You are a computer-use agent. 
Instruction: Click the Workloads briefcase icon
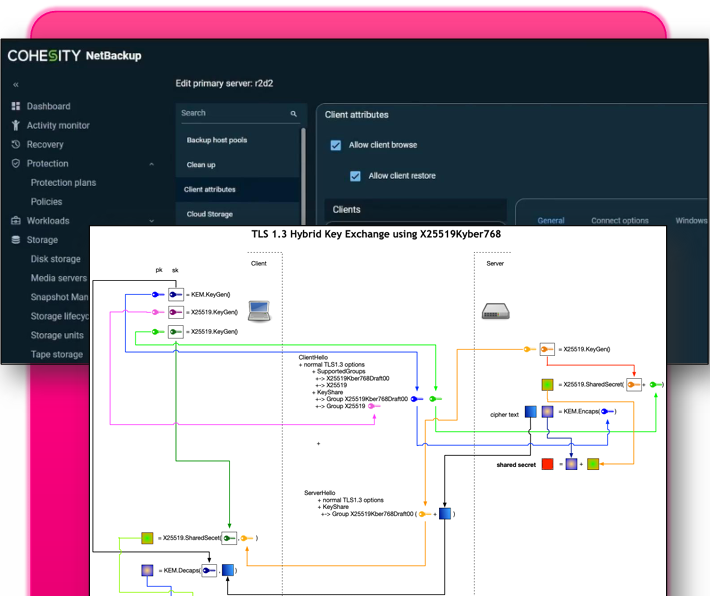click(16, 221)
